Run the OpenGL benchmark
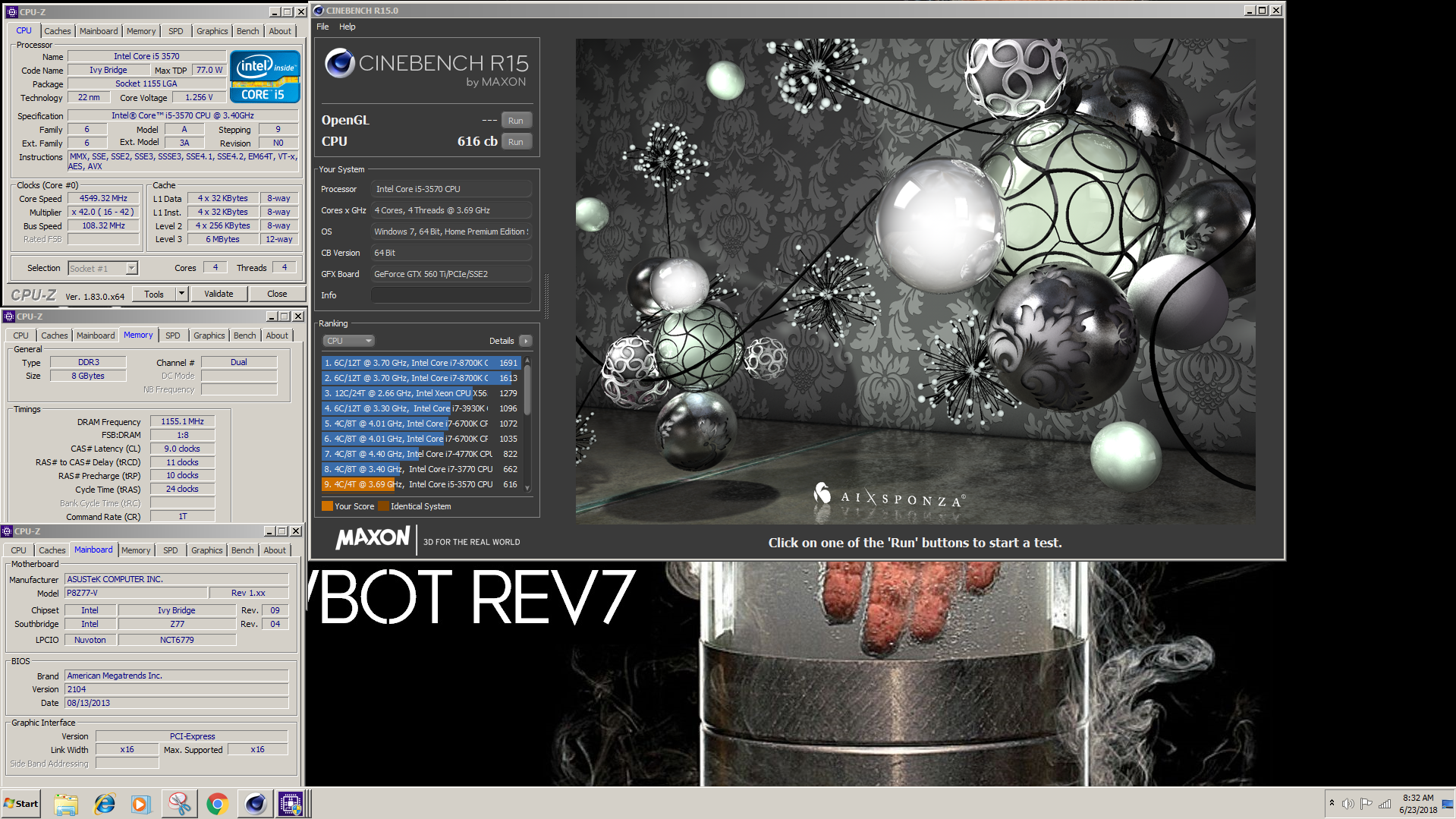This screenshot has width=1456, height=819. 516,121
